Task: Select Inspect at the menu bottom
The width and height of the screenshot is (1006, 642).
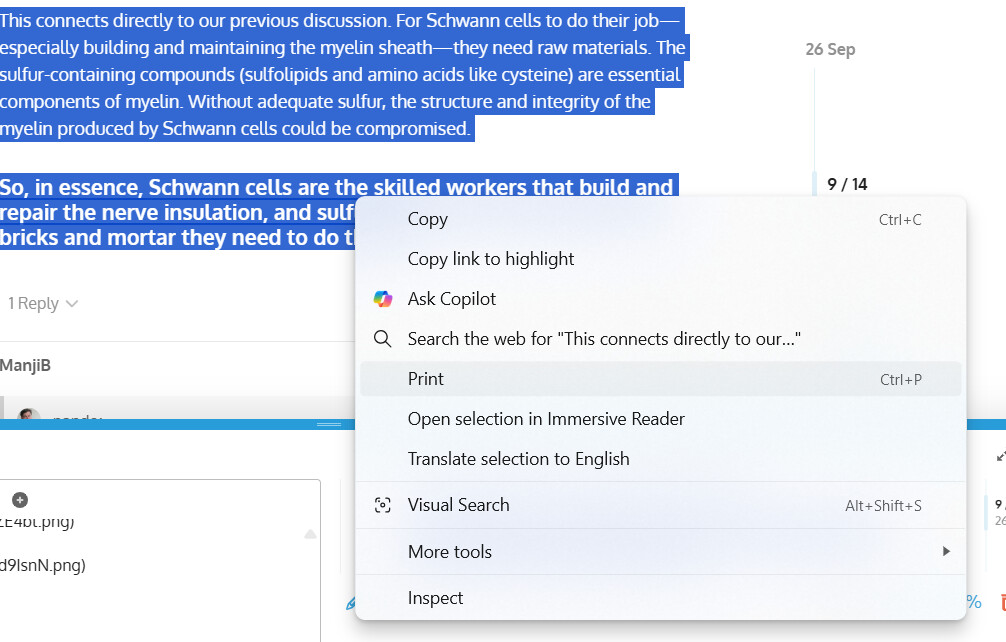Action: click(x=435, y=598)
